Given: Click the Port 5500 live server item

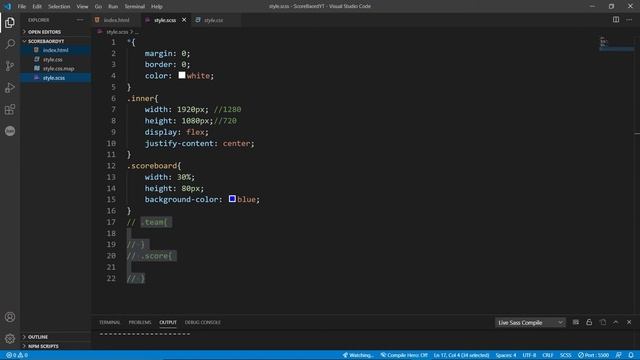Looking at the screenshot, I should 593,355.
